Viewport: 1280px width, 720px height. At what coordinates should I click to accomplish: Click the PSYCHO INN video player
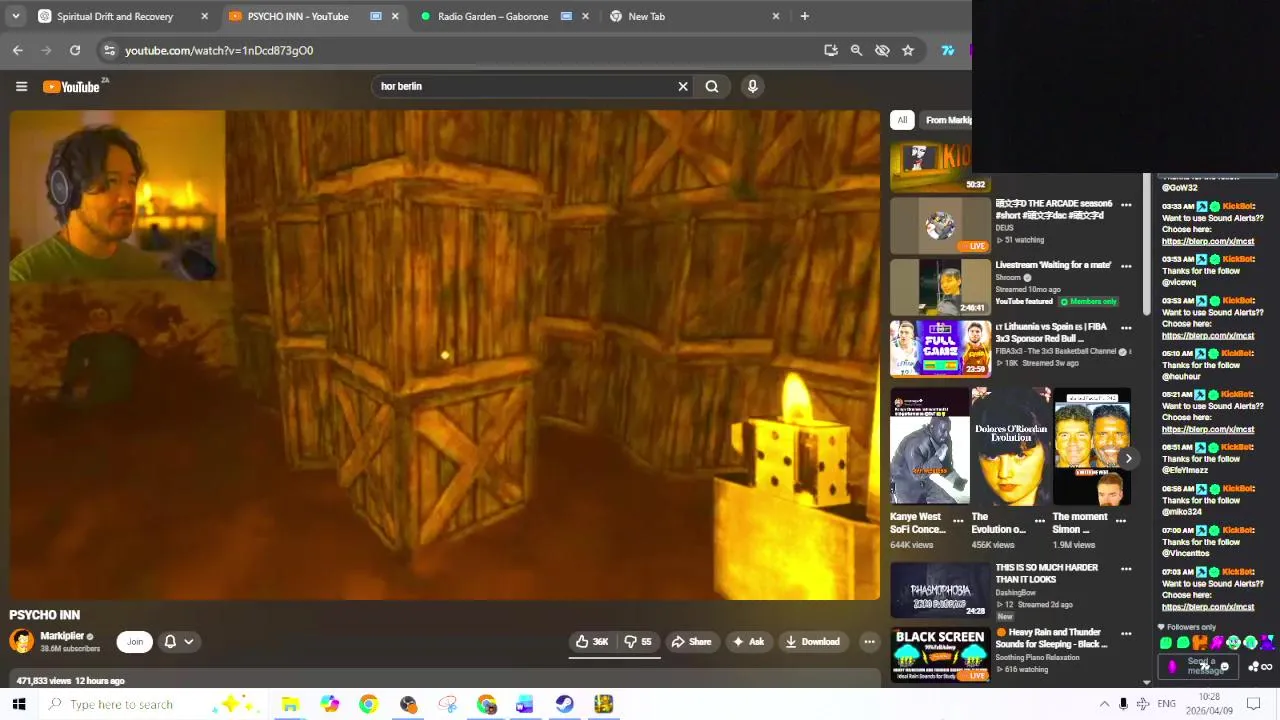coord(445,355)
